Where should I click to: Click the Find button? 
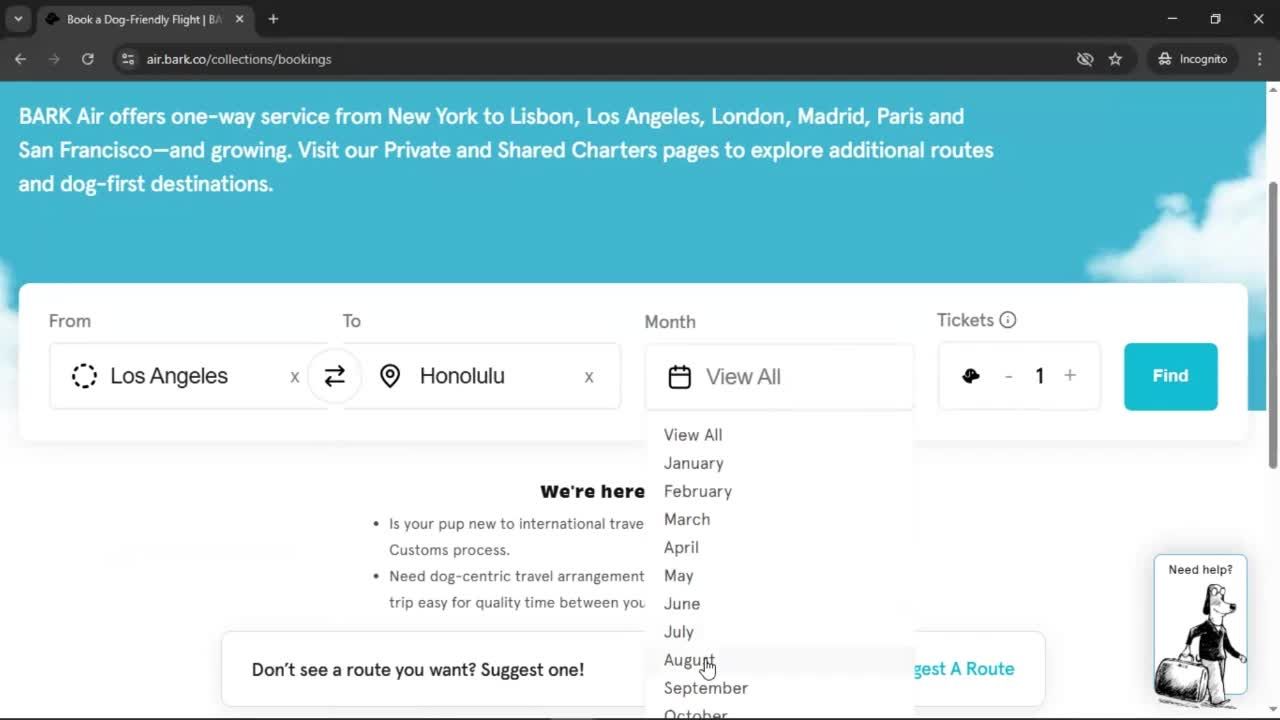[1171, 376]
